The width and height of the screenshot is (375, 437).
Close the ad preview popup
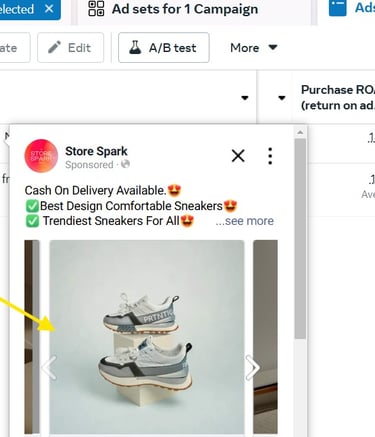point(238,156)
